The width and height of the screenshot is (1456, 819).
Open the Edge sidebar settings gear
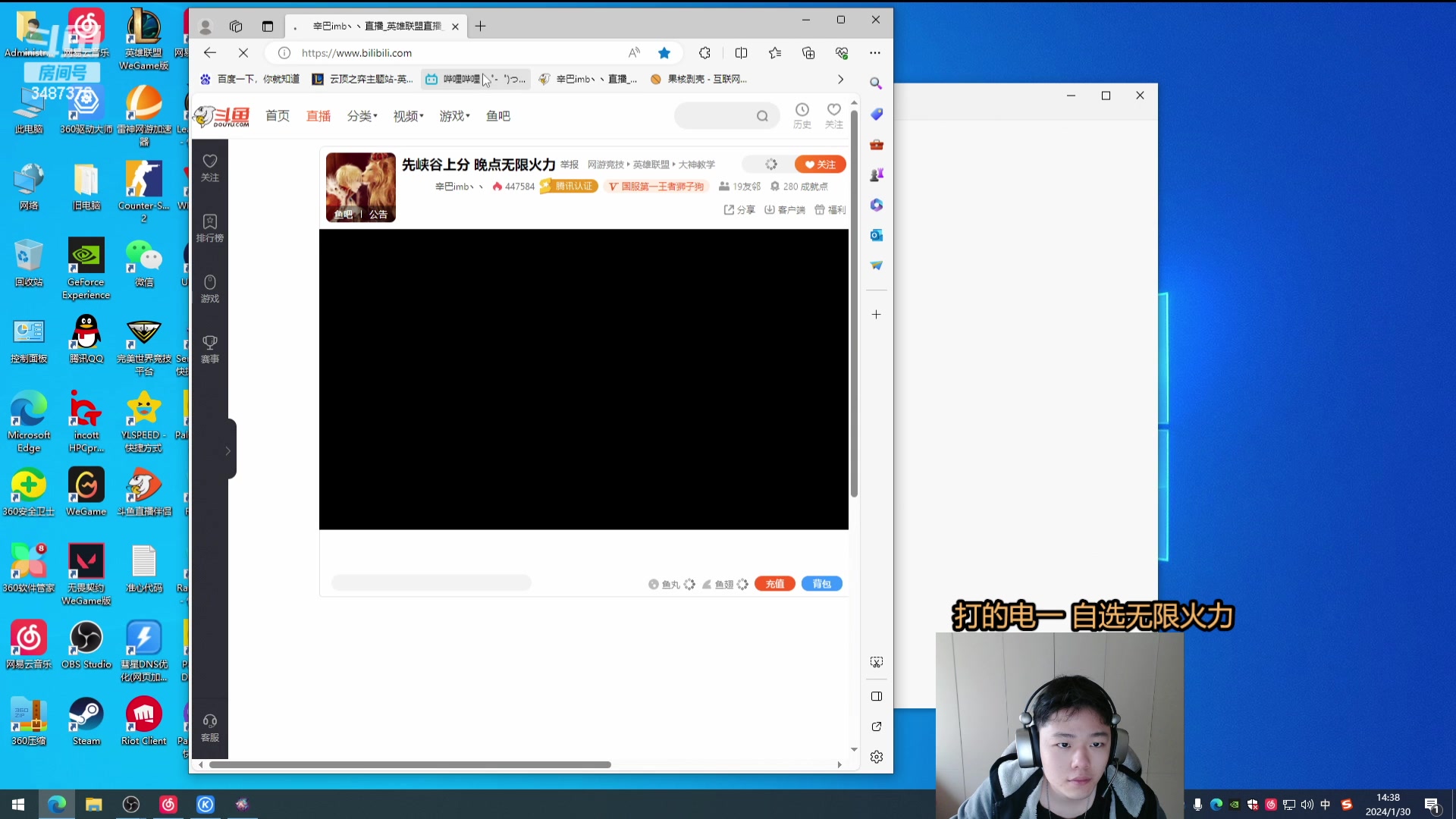pos(877,757)
